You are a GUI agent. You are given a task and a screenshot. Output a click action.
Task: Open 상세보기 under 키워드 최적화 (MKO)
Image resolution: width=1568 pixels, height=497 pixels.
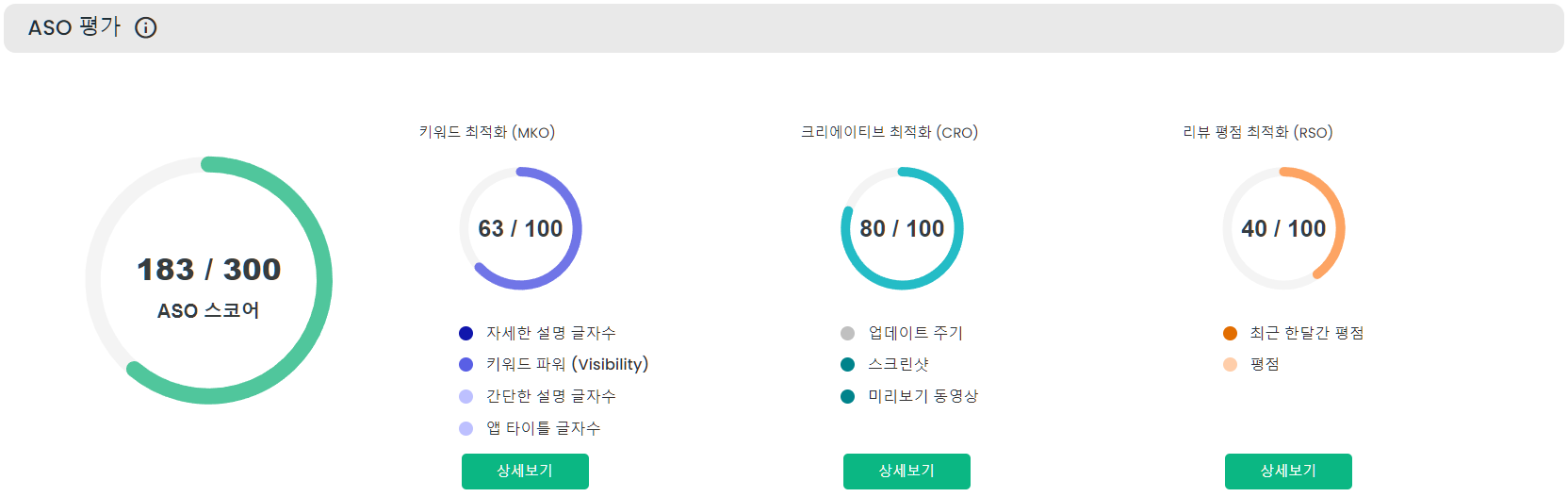[525, 472]
